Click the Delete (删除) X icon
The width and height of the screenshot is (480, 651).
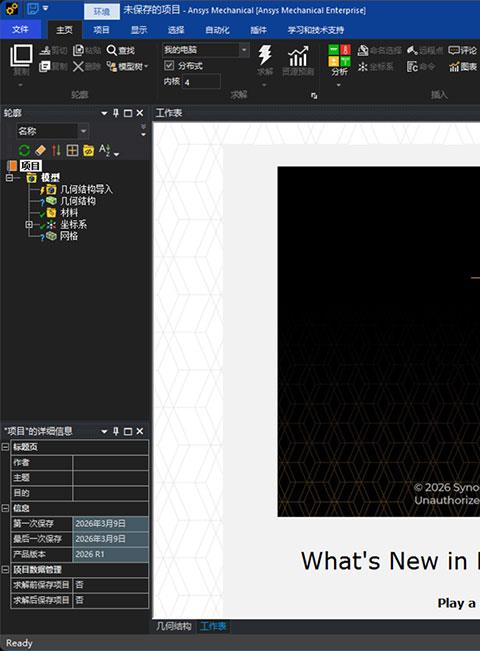(78, 66)
